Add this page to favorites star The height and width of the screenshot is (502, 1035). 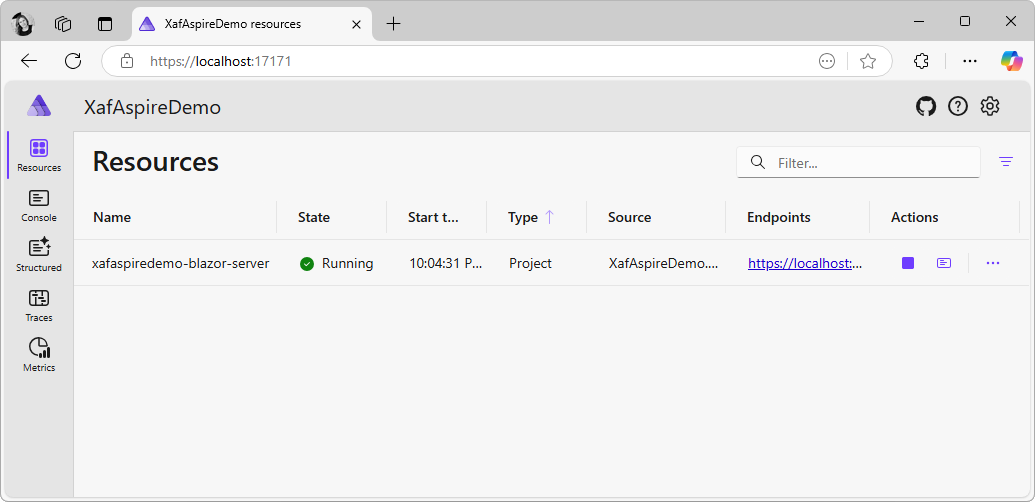[868, 61]
